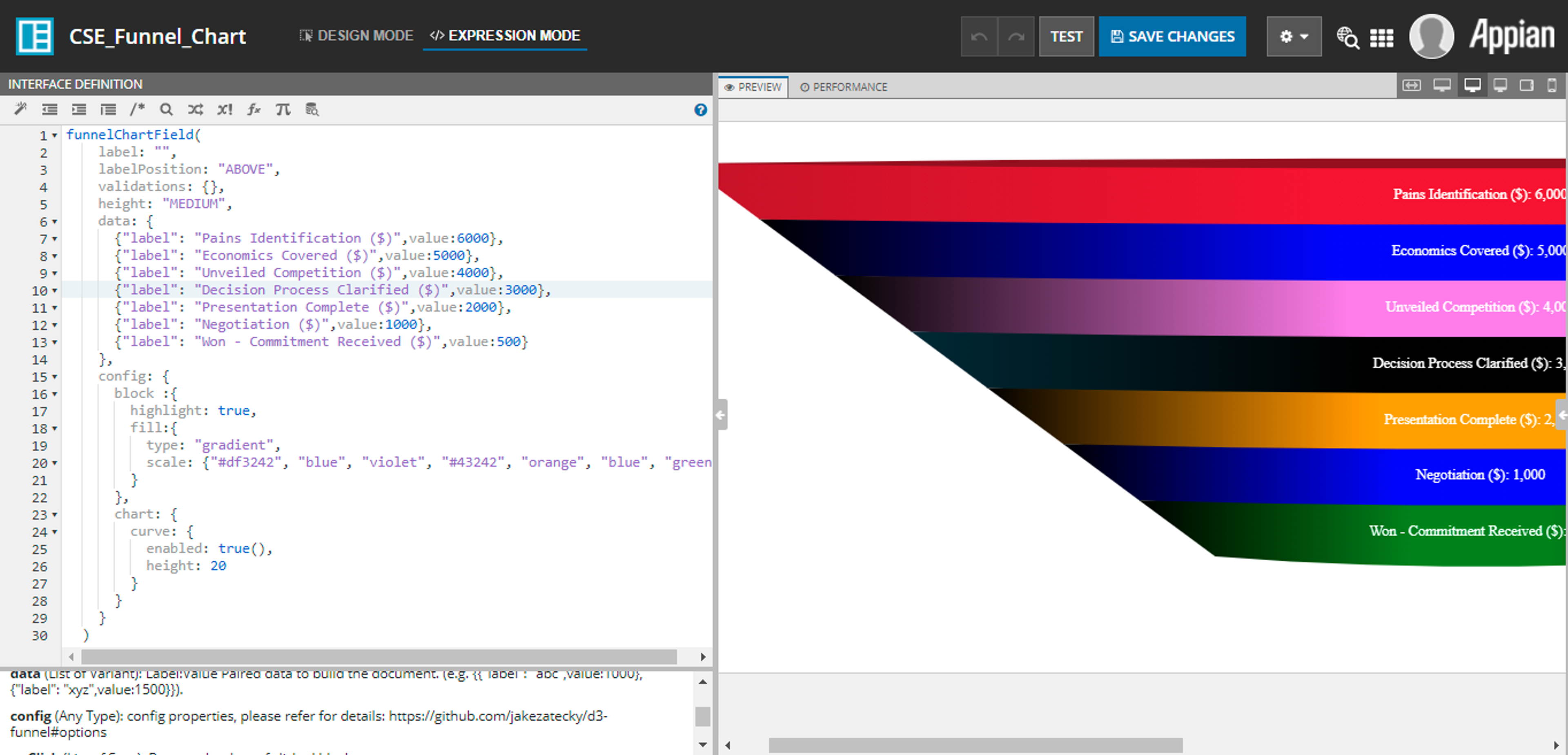Select the wide desktop preview icon
The height and width of the screenshot is (755, 1568).
[x=1441, y=86]
